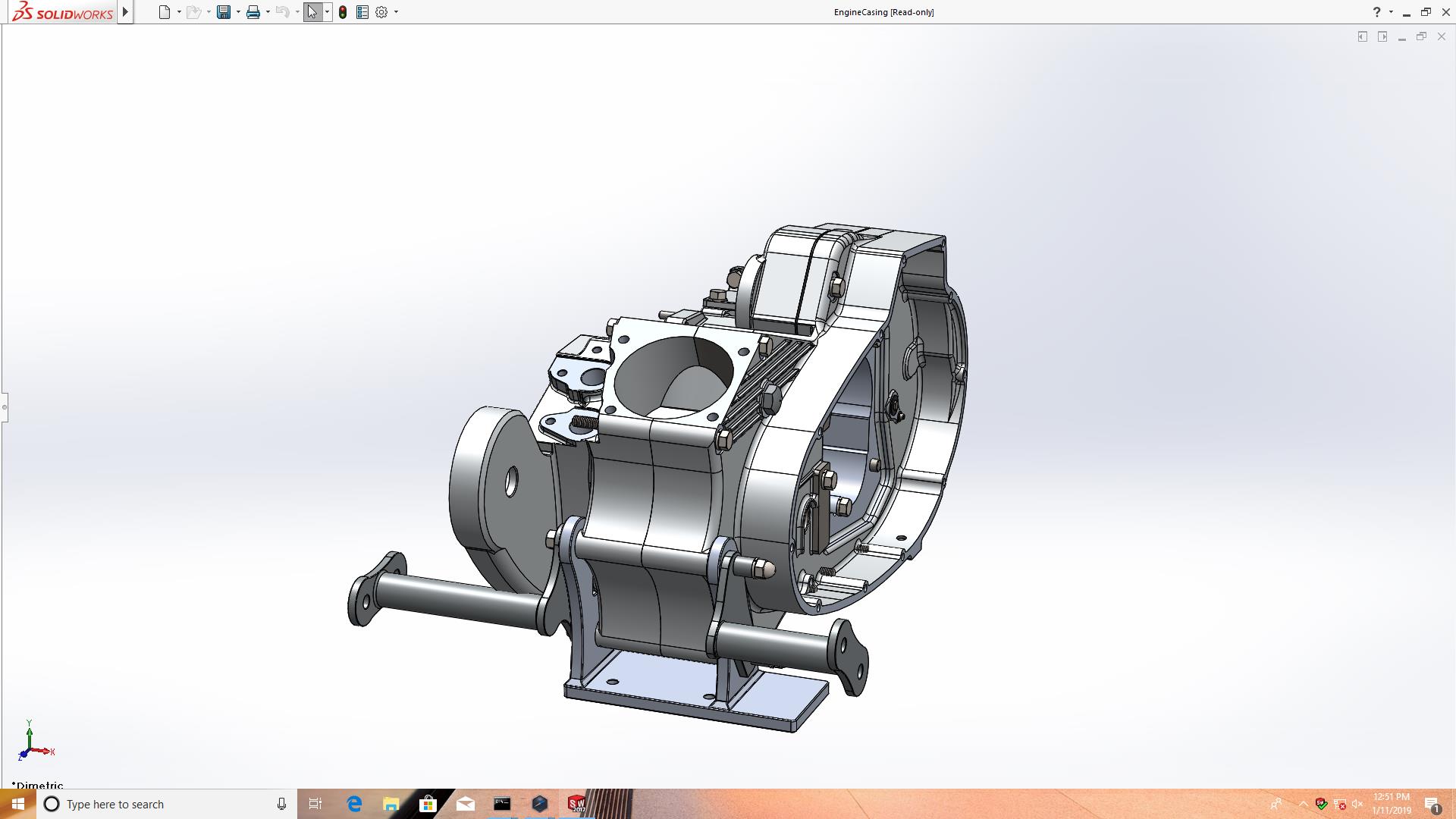The height and width of the screenshot is (819, 1456).
Task: Click the Rebuild traffic light icon
Action: point(343,12)
